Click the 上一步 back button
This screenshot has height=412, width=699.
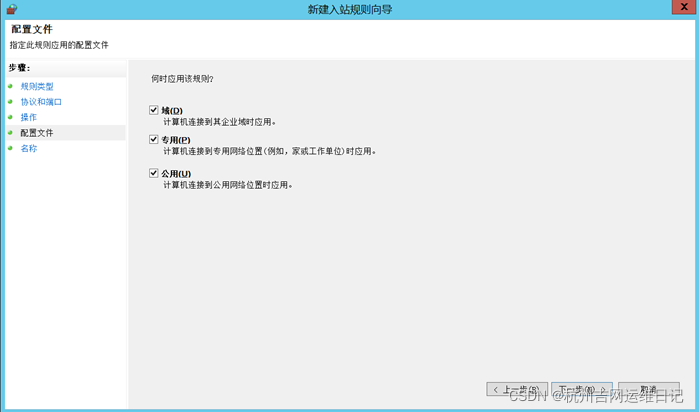(x=517, y=389)
